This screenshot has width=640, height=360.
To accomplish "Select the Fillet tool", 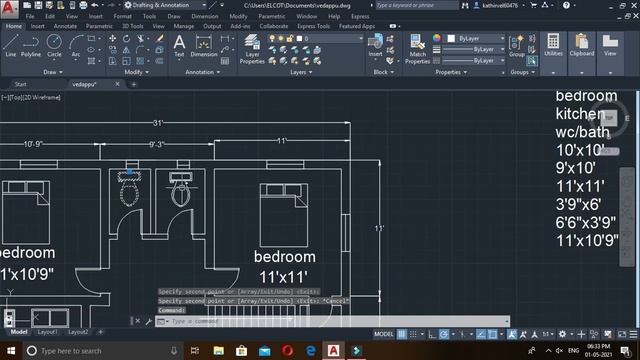I will tap(140, 50).
